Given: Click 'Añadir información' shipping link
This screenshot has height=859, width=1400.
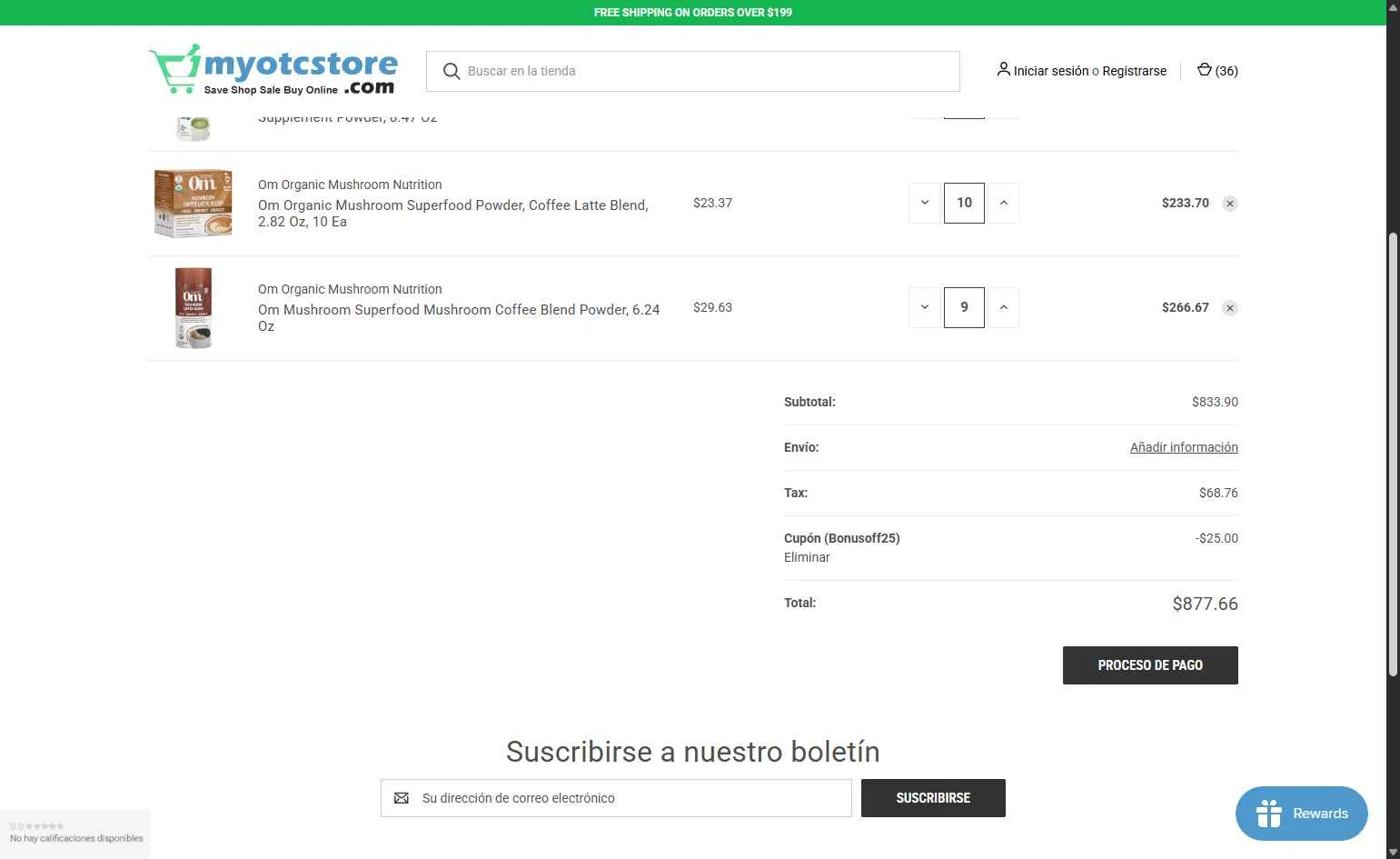Looking at the screenshot, I should coord(1184,447).
